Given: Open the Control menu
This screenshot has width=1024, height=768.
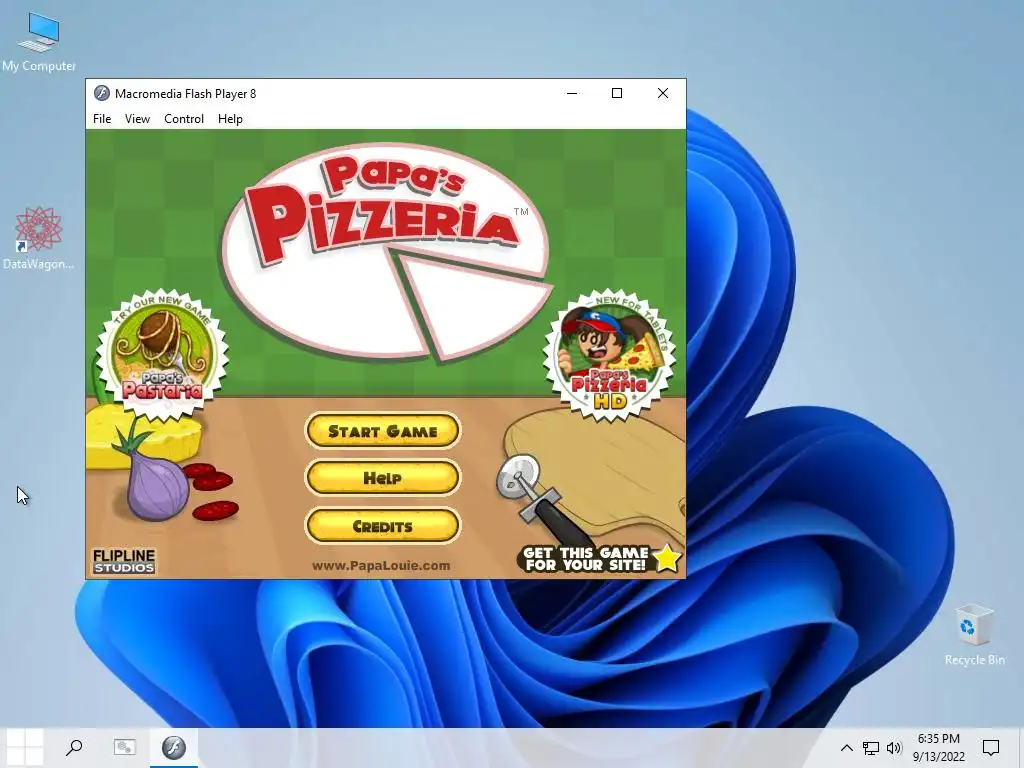Looking at the screenshot, I should [184, 119].
